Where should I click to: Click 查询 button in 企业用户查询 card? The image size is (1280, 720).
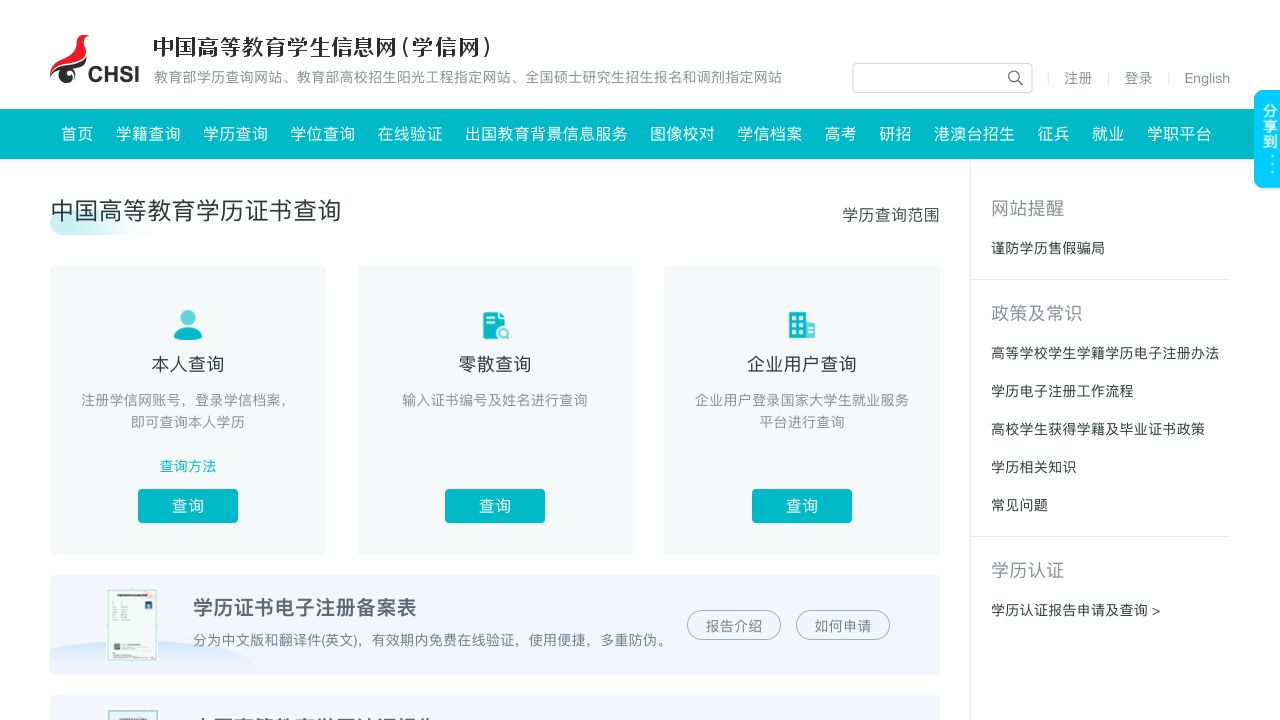coord(802,506)
